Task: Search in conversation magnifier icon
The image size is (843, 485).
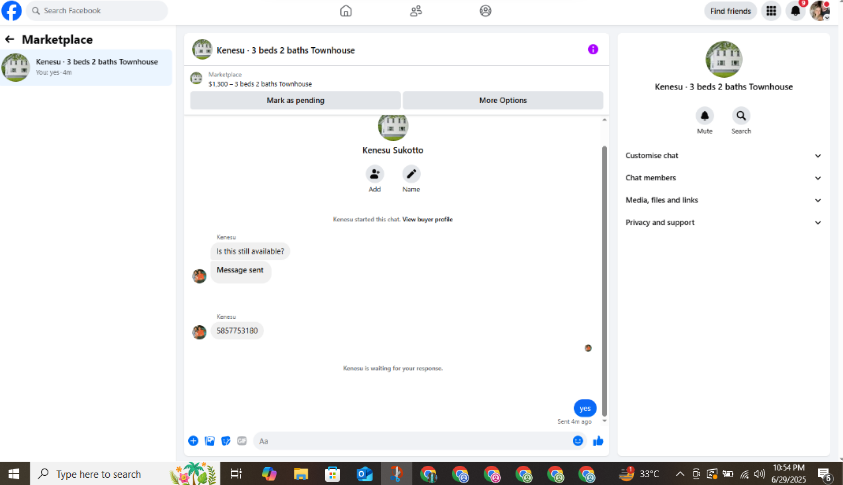Action: pos(741,116)
